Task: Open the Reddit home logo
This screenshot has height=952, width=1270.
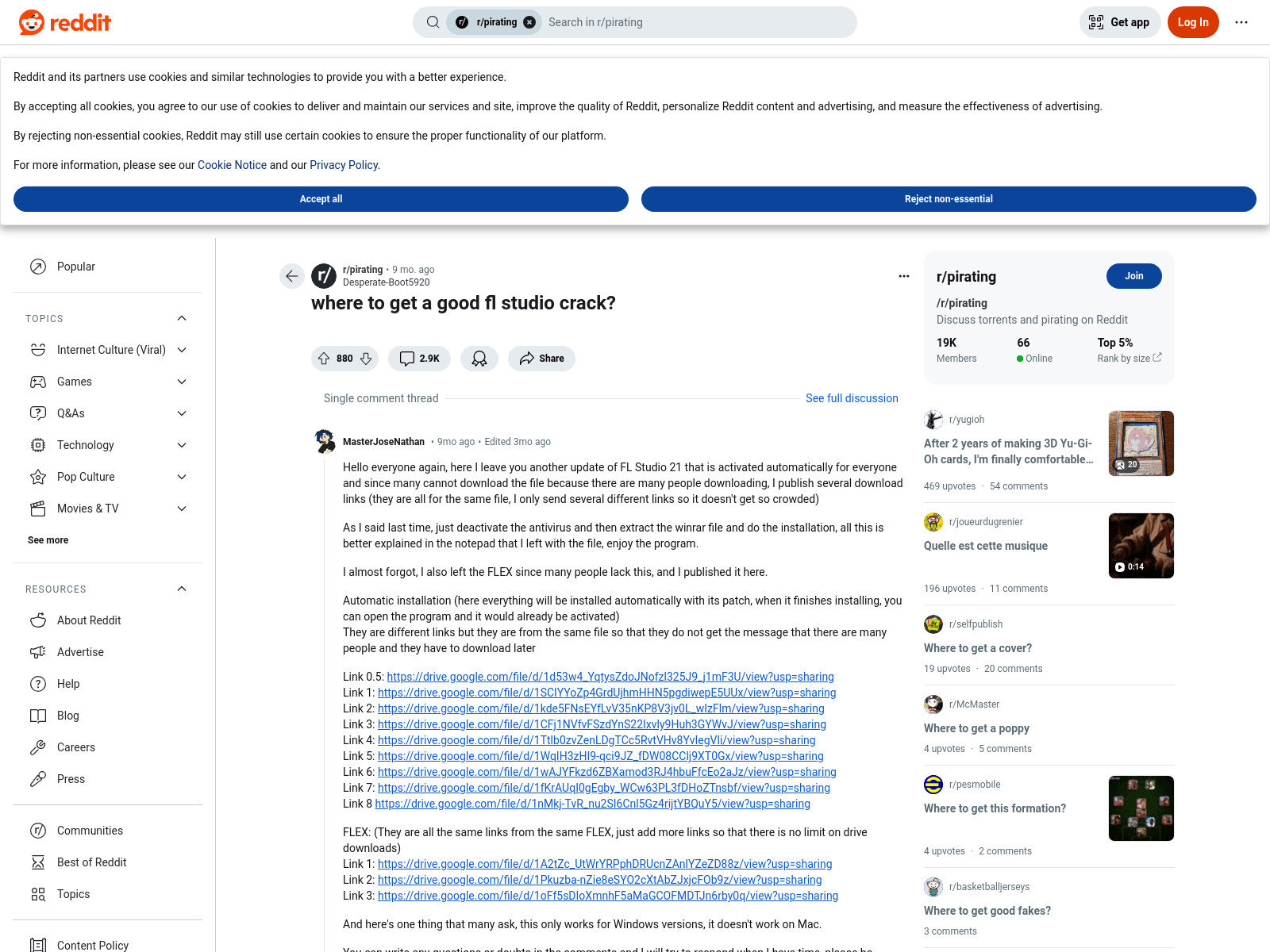Action: pyautogui.click(x=65, y=22)
